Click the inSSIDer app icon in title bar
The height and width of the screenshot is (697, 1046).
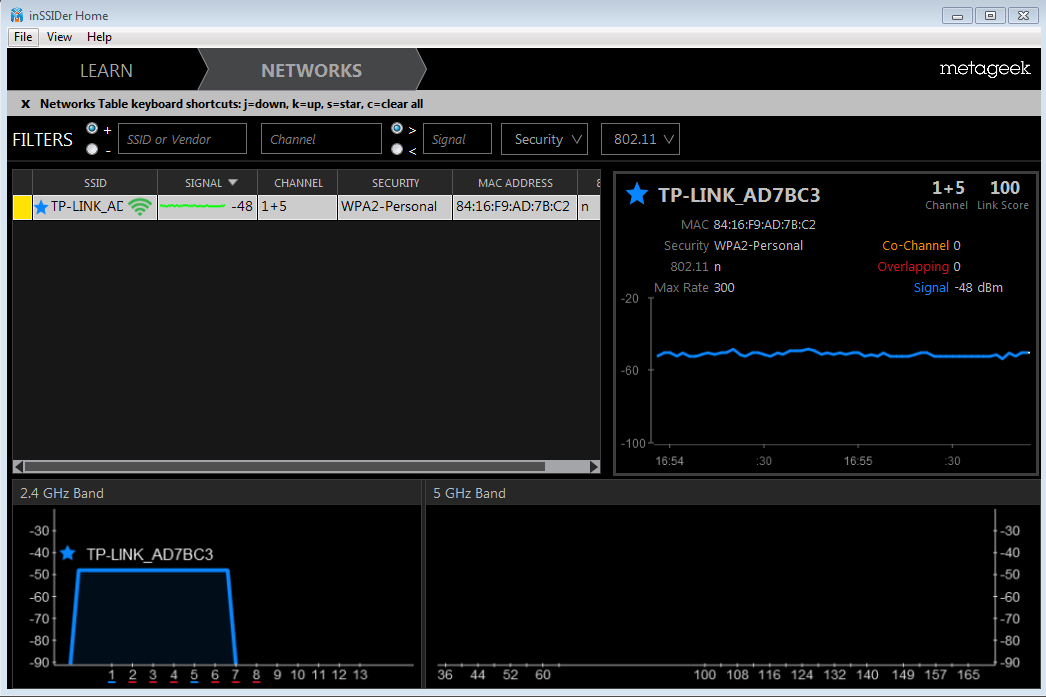click(x=17, y=15)
